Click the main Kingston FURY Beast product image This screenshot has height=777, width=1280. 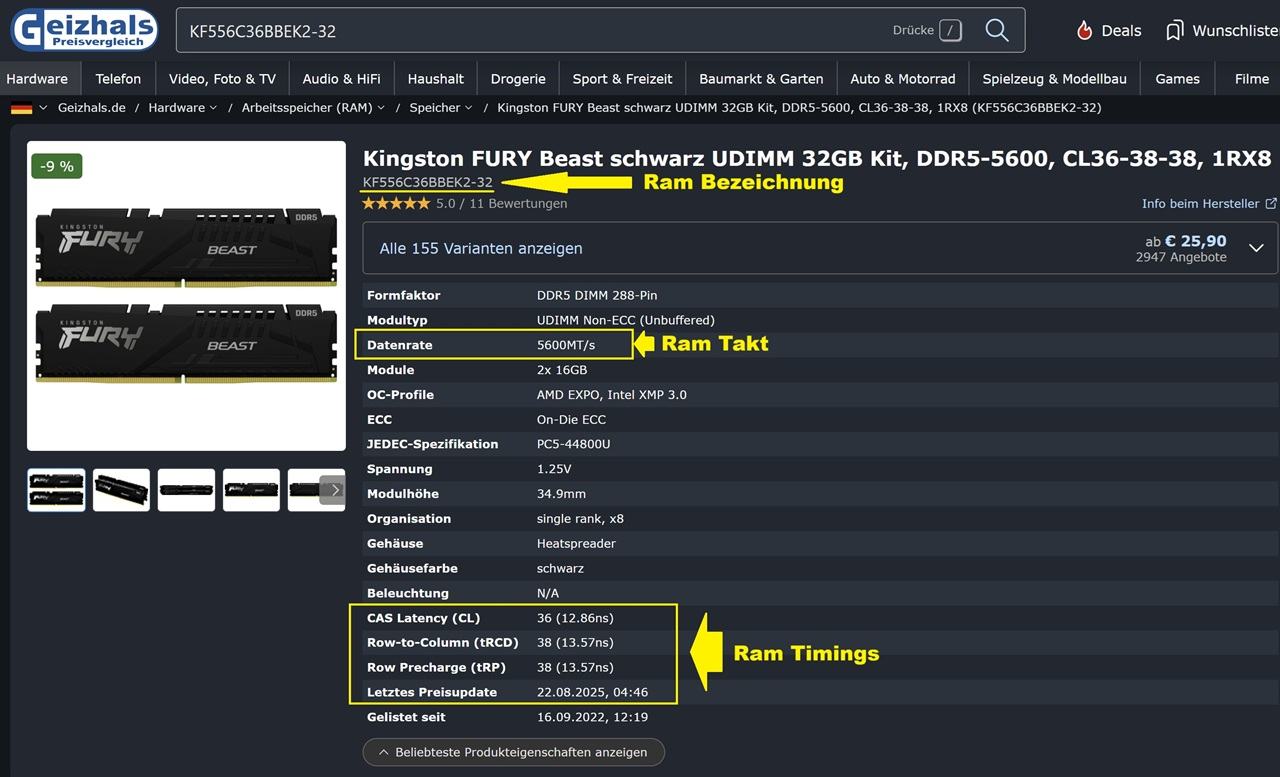pos(186,296)
